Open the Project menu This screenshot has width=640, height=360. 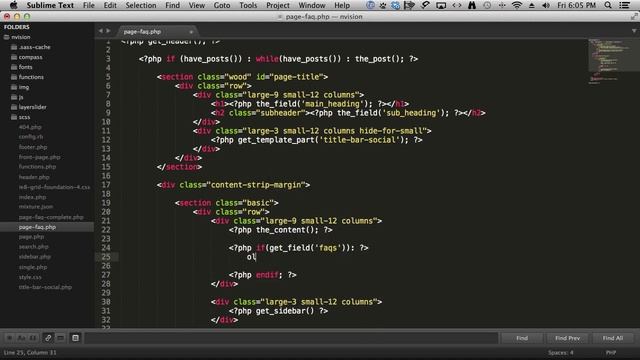tap(278, 5)
